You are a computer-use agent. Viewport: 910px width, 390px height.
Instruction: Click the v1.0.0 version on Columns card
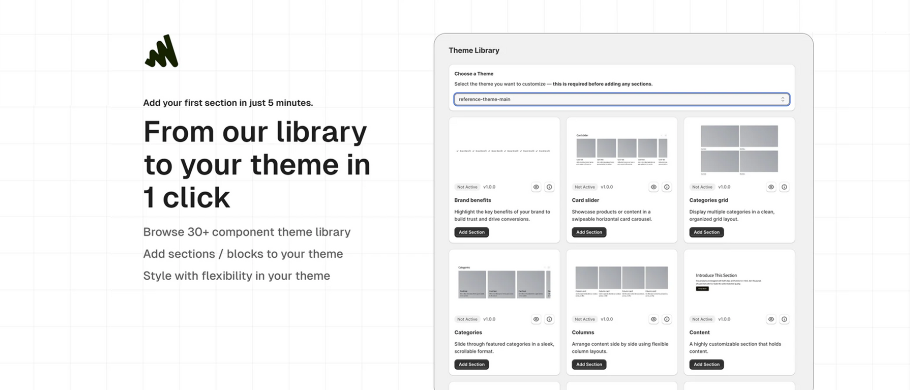(607, 319)
